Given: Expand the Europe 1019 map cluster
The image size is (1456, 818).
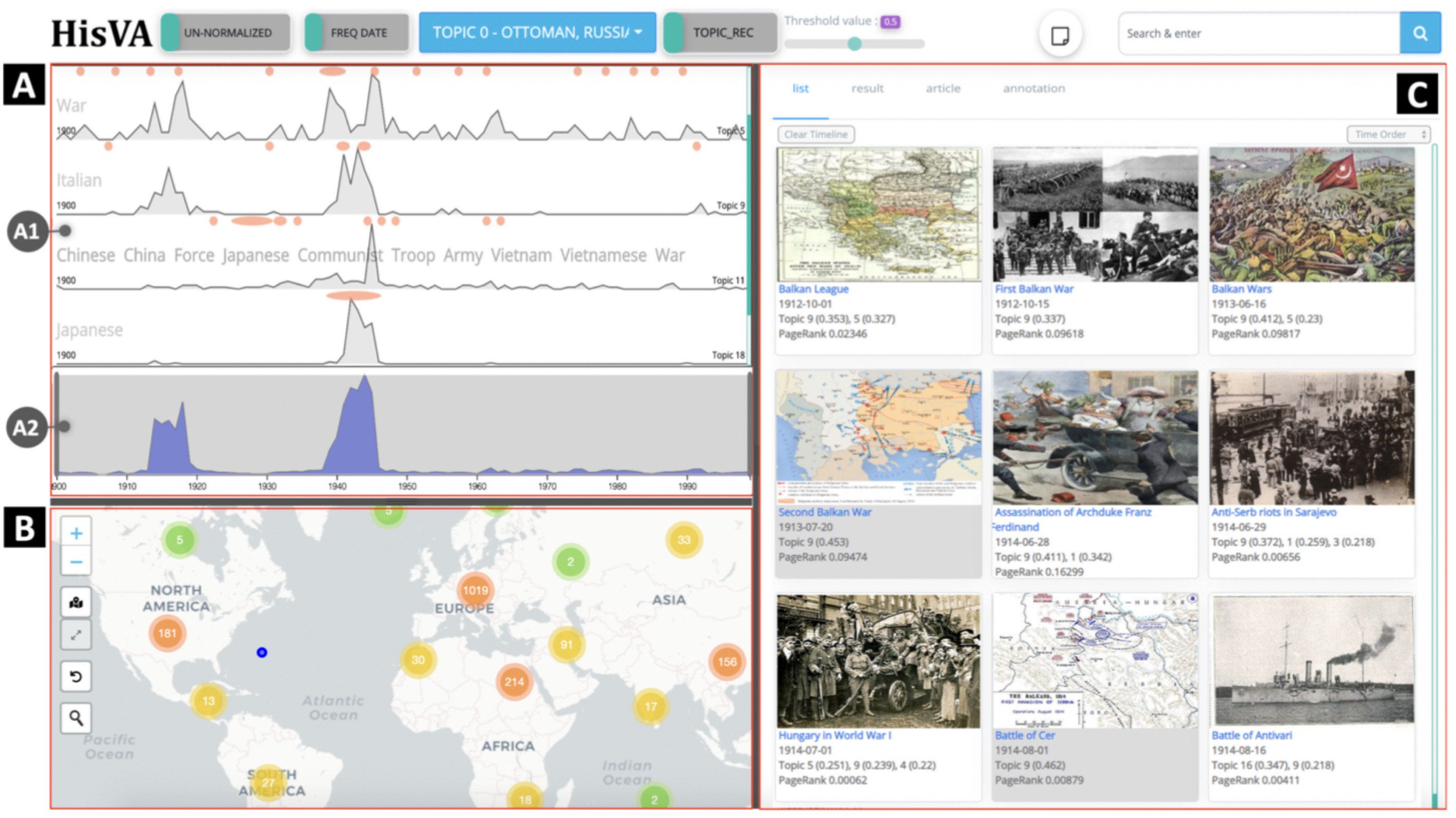Looking at the screenshot, I should point(475,590).
